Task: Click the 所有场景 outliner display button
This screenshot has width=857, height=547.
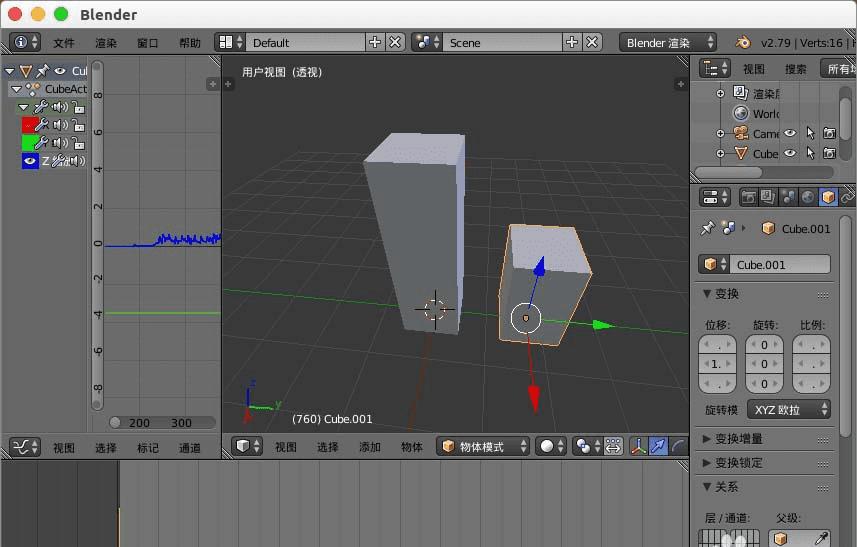Action: (838, 69)
